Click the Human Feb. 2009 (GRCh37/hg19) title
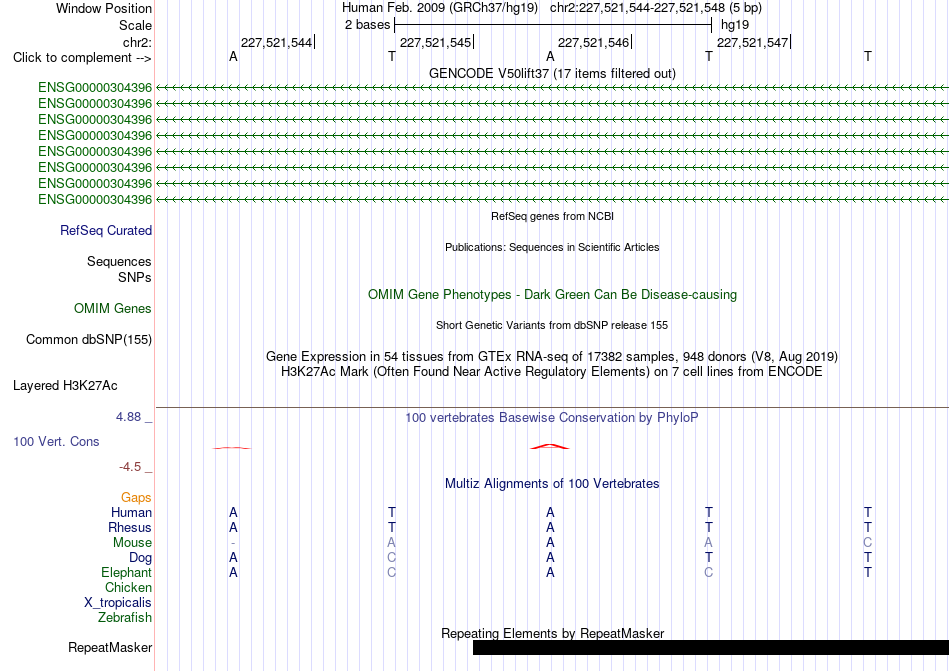 [440, 8]
